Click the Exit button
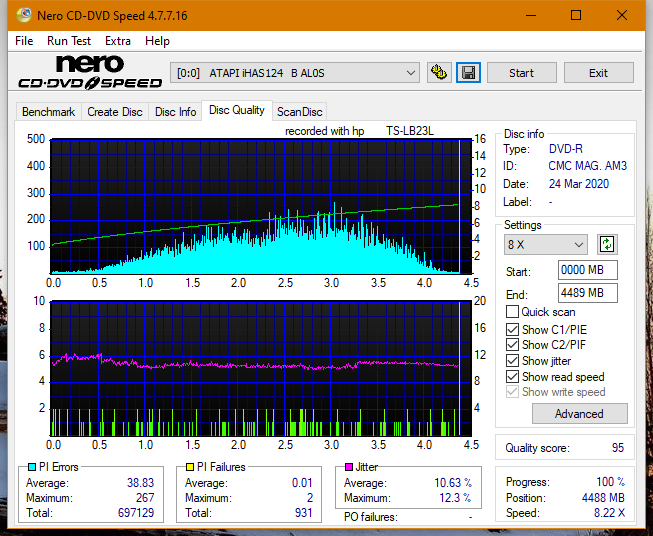Image resolution: width=653 pixels, height=536 pixels. [598, 73]
